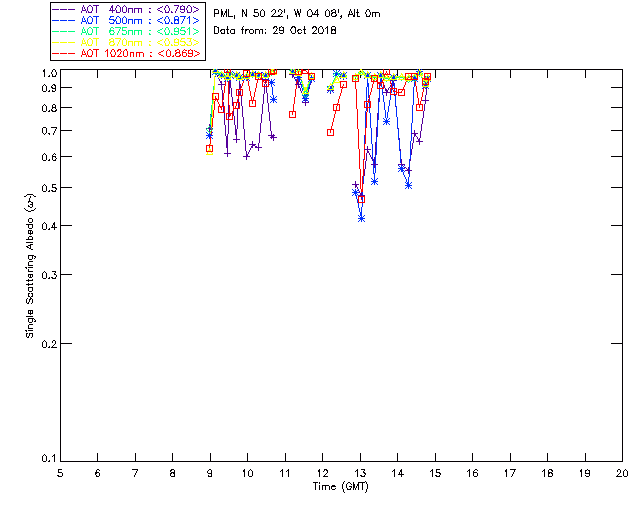
Task: Click the 10 hour x-axis label
Action: tap(247, 473)
